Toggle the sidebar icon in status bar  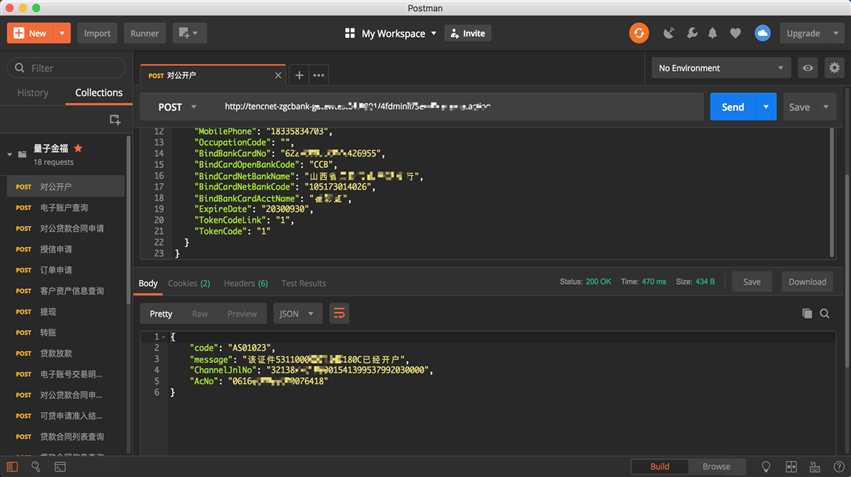12,467
